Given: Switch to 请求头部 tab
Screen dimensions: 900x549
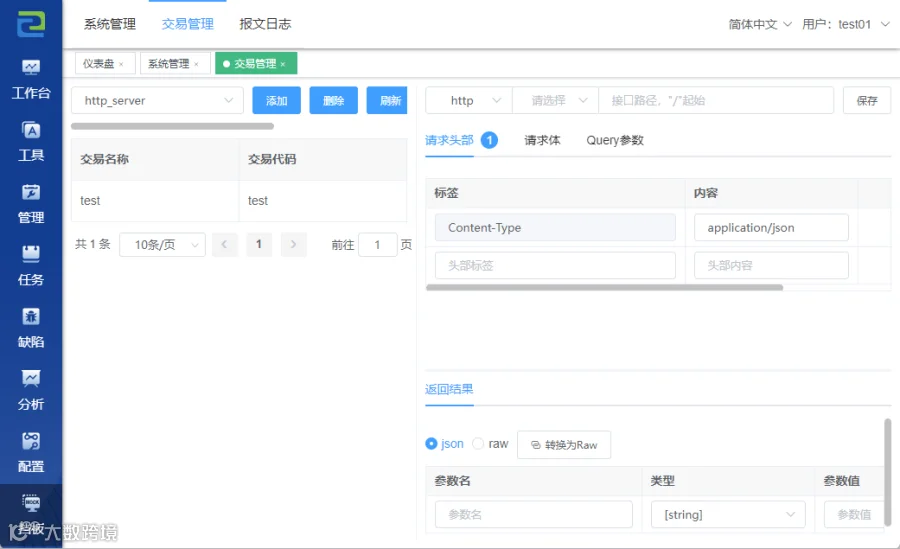Looking at the screenshot, I should [x=449, y=140].
